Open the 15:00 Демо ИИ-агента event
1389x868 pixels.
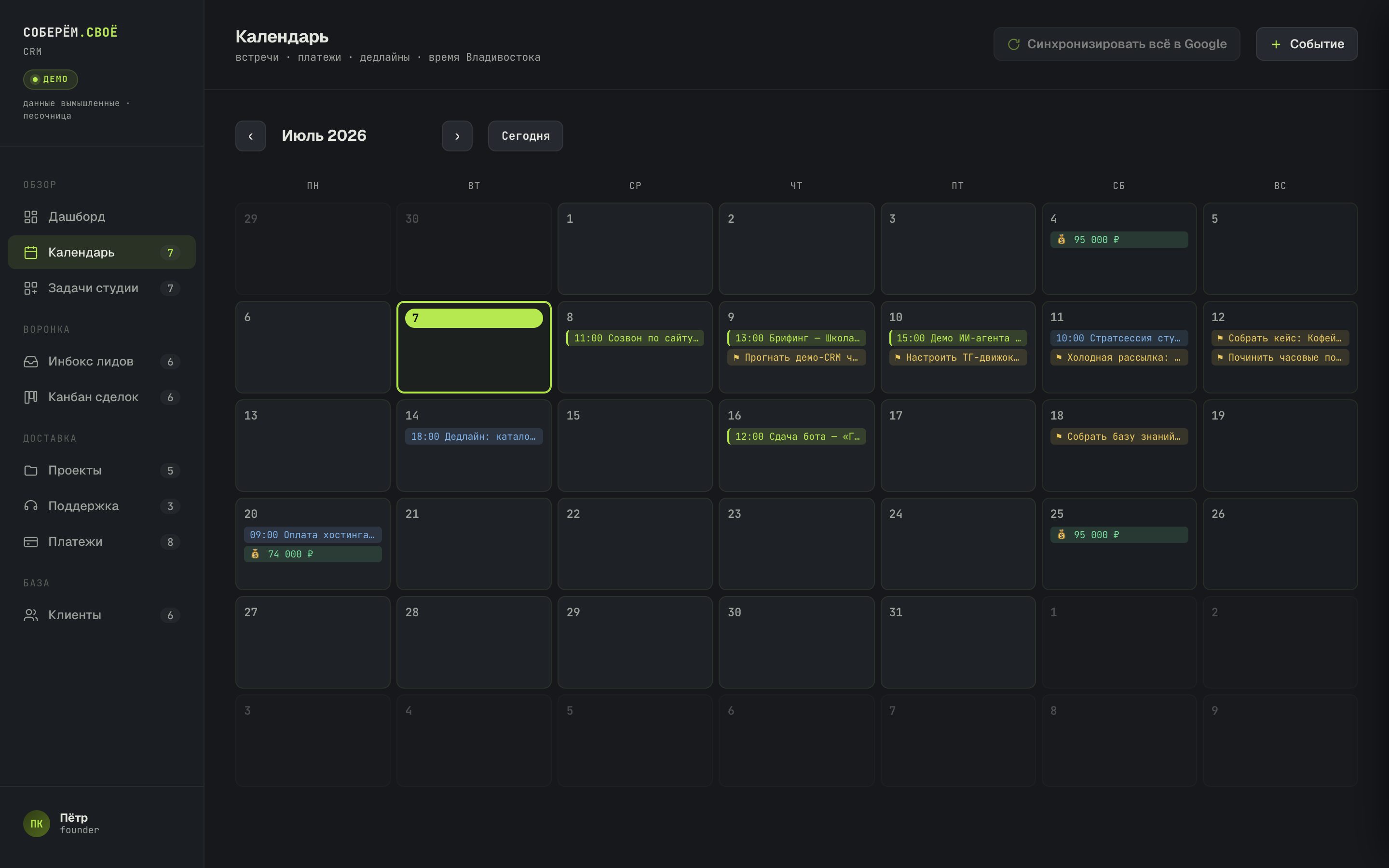[x=958, y=338]
